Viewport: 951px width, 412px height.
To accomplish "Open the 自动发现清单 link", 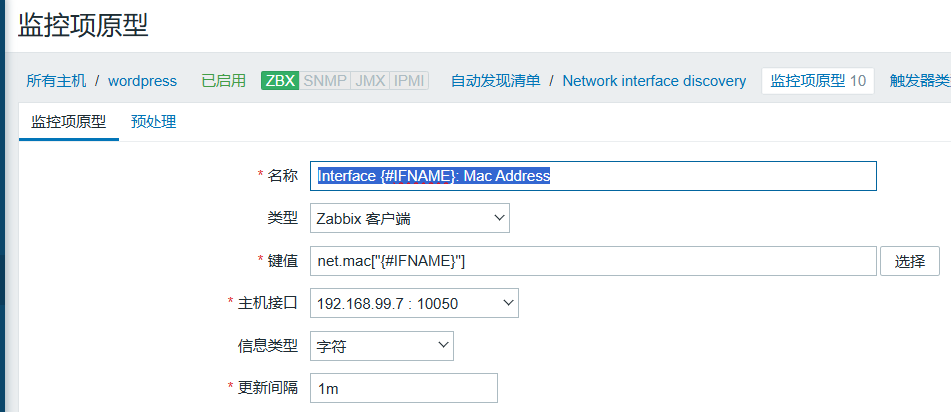I will [x=496, y=81].
